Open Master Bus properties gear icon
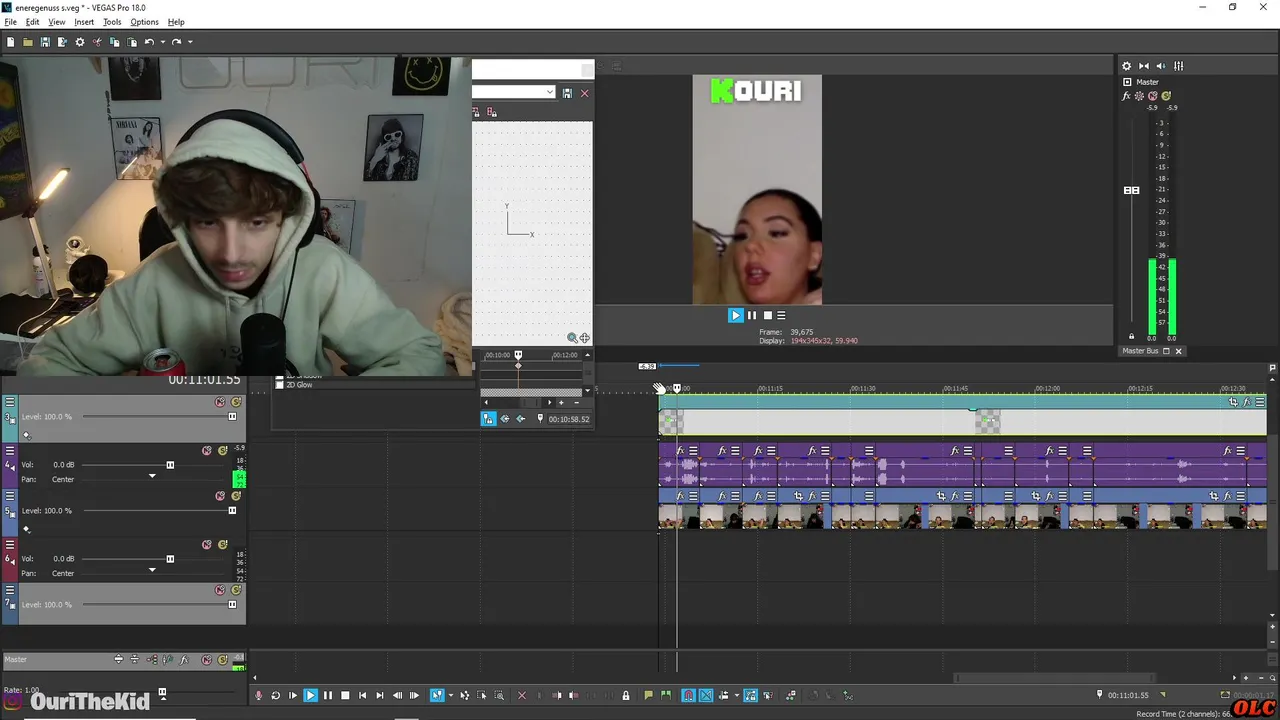 1126,66
